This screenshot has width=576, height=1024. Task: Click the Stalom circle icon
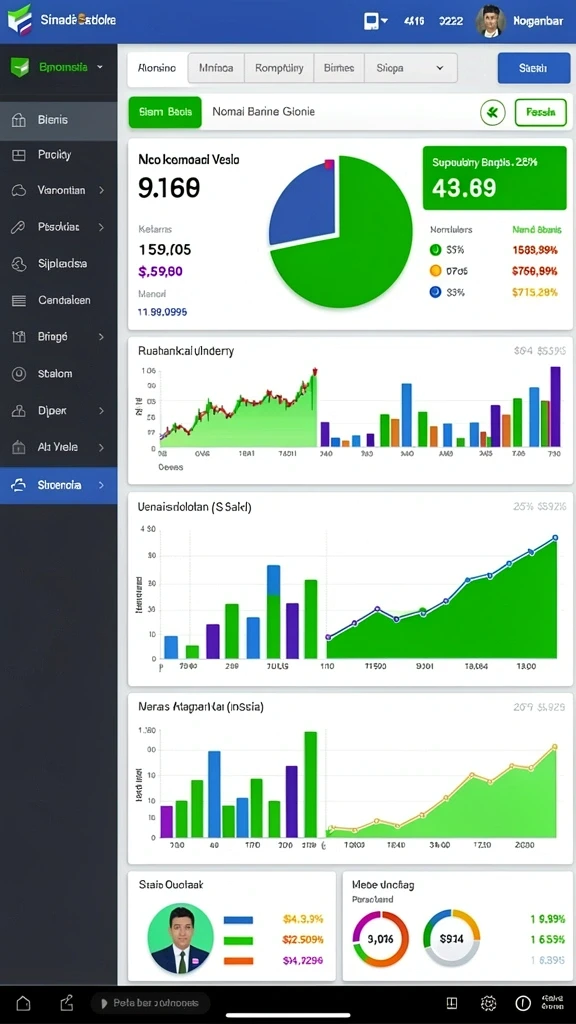(19, 374)
